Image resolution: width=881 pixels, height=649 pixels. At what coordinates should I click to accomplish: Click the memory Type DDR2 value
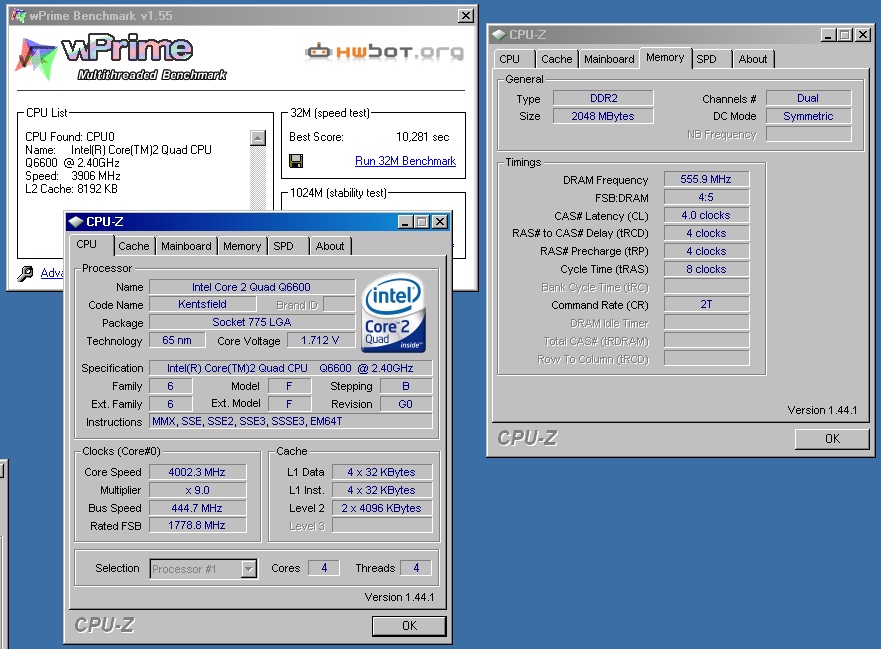click(x=603, y=98)
